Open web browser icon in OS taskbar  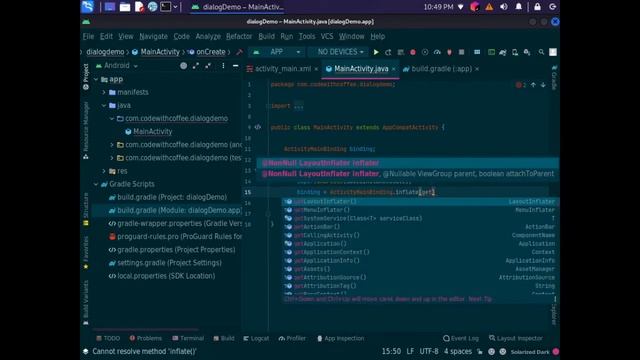pos(153,7)
